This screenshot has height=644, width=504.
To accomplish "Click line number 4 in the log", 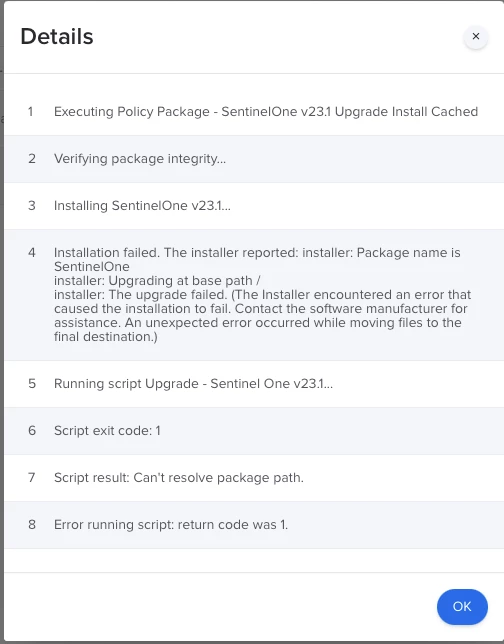I will pyautogui.click(x=32, y=253).
